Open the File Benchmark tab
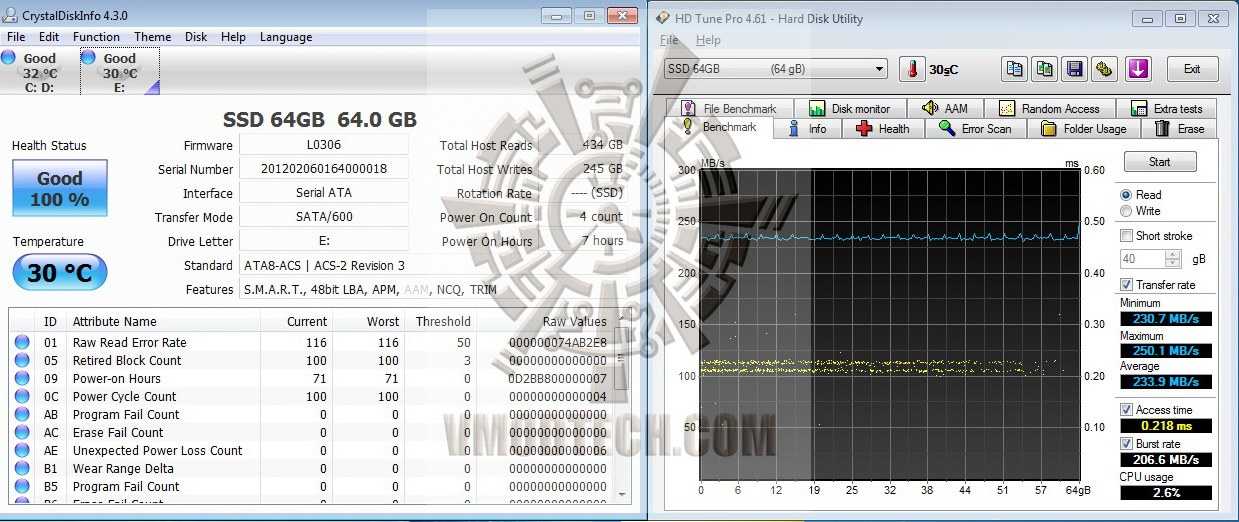This screenshot has width=1239, height=522. [x=728, y=108]
